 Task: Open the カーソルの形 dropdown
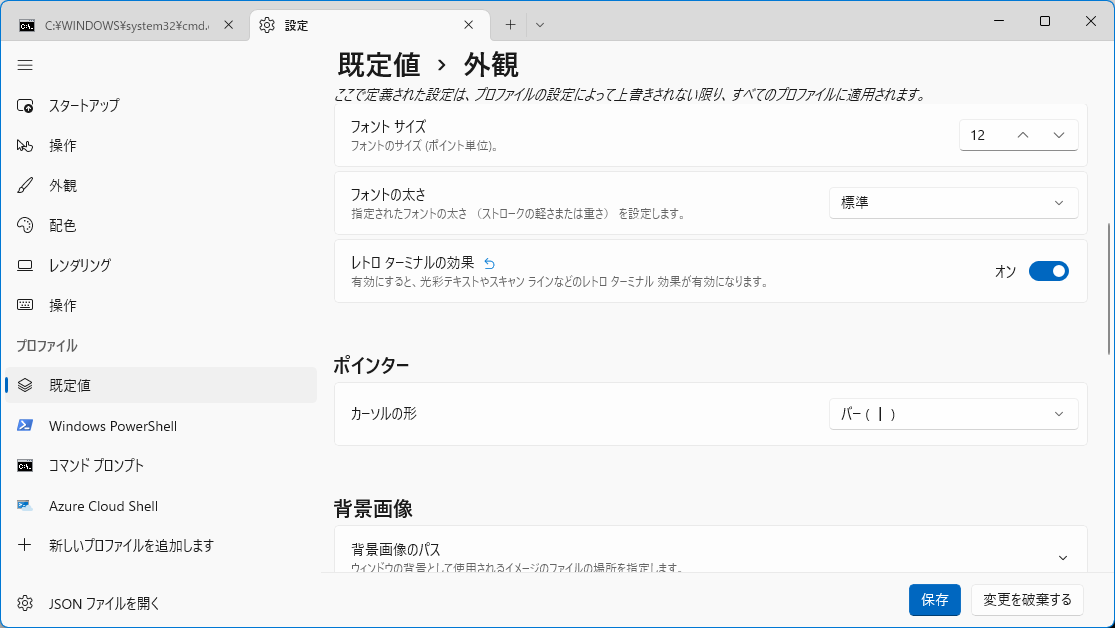[x=953, y=414]
